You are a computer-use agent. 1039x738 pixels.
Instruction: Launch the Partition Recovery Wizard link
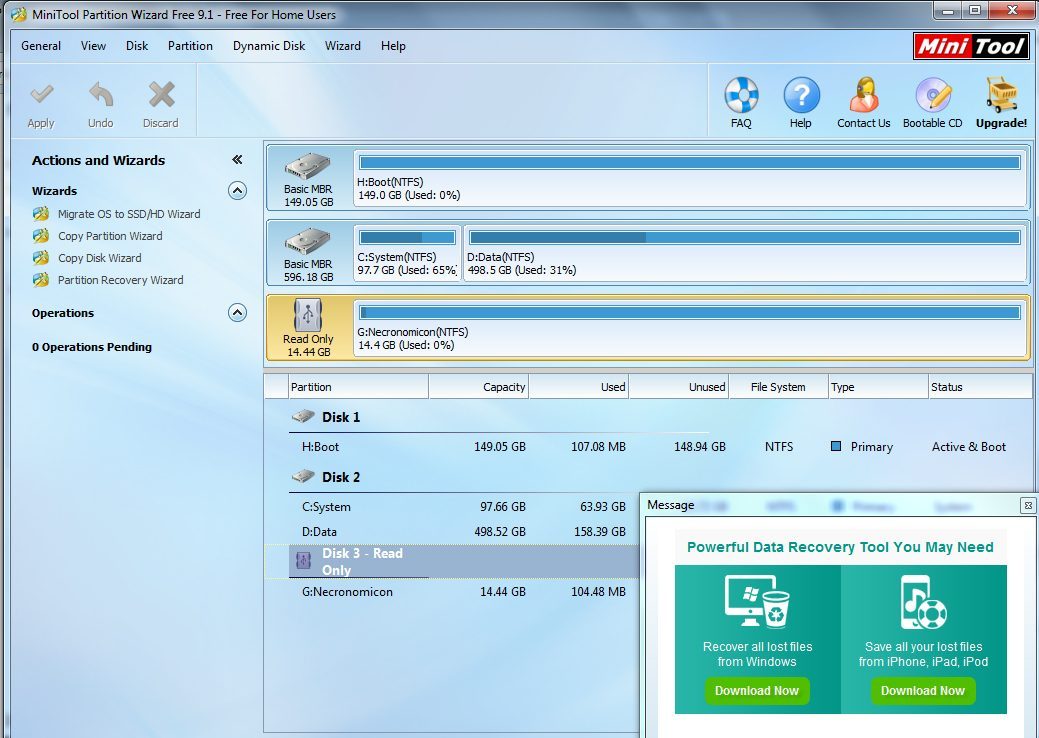[x=121, y=280]
